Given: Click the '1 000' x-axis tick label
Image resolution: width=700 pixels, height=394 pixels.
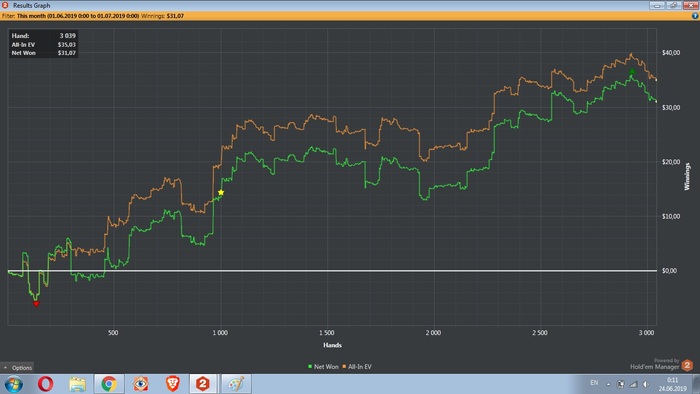Looking at the screenshot, I should click(220, 333).
